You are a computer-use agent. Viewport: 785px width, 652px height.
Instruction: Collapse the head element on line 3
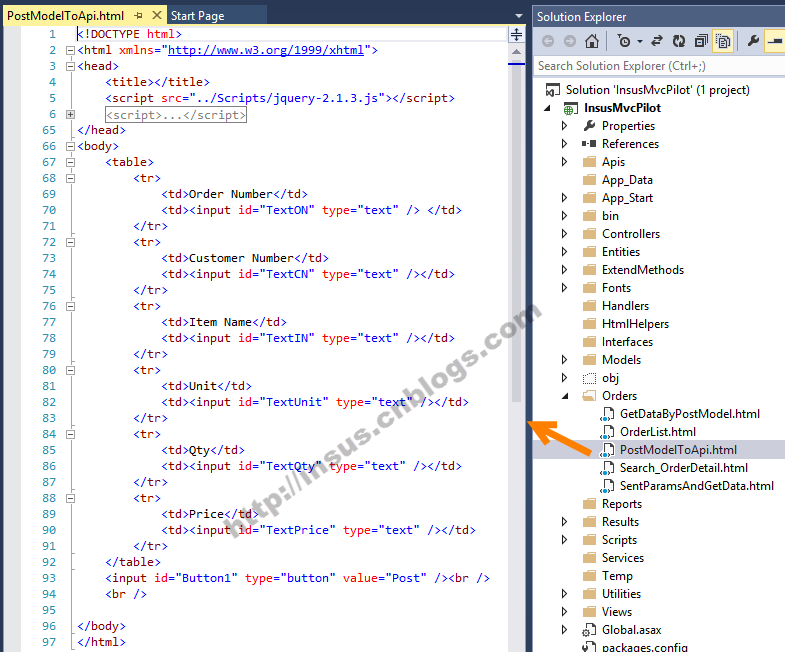pos(71,66)
